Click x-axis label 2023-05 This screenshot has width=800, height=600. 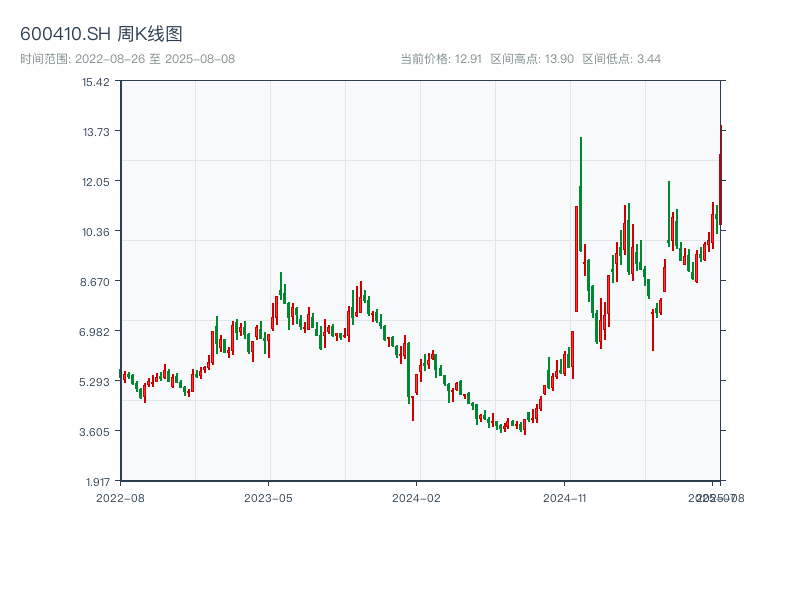click(268, 498)
